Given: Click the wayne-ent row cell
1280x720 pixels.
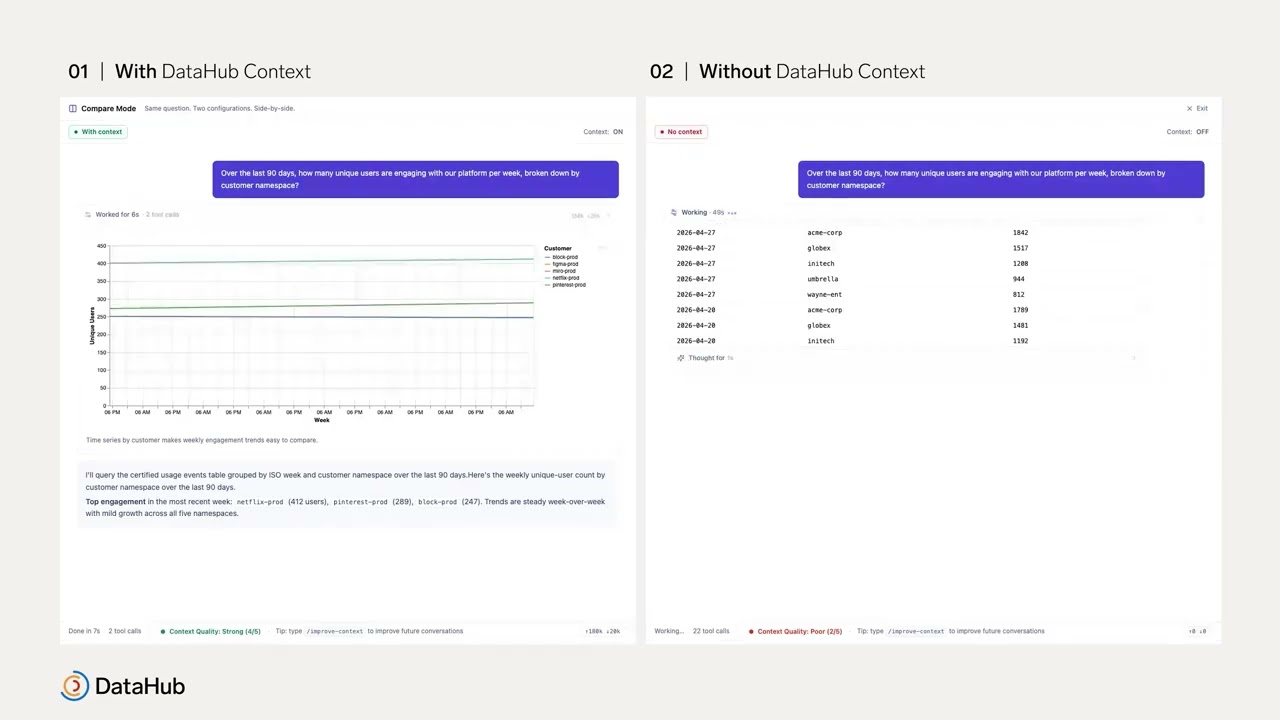Looking at the screenshot, I should coord(825,295).
